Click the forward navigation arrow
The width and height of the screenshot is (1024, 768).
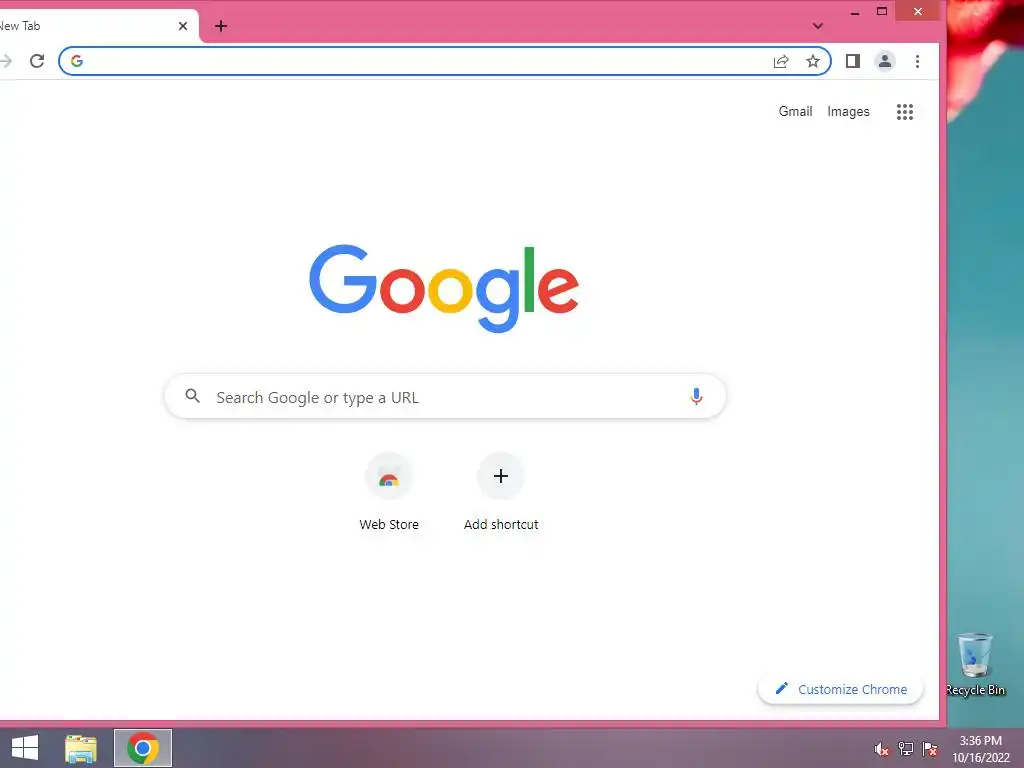pos(6,61)
